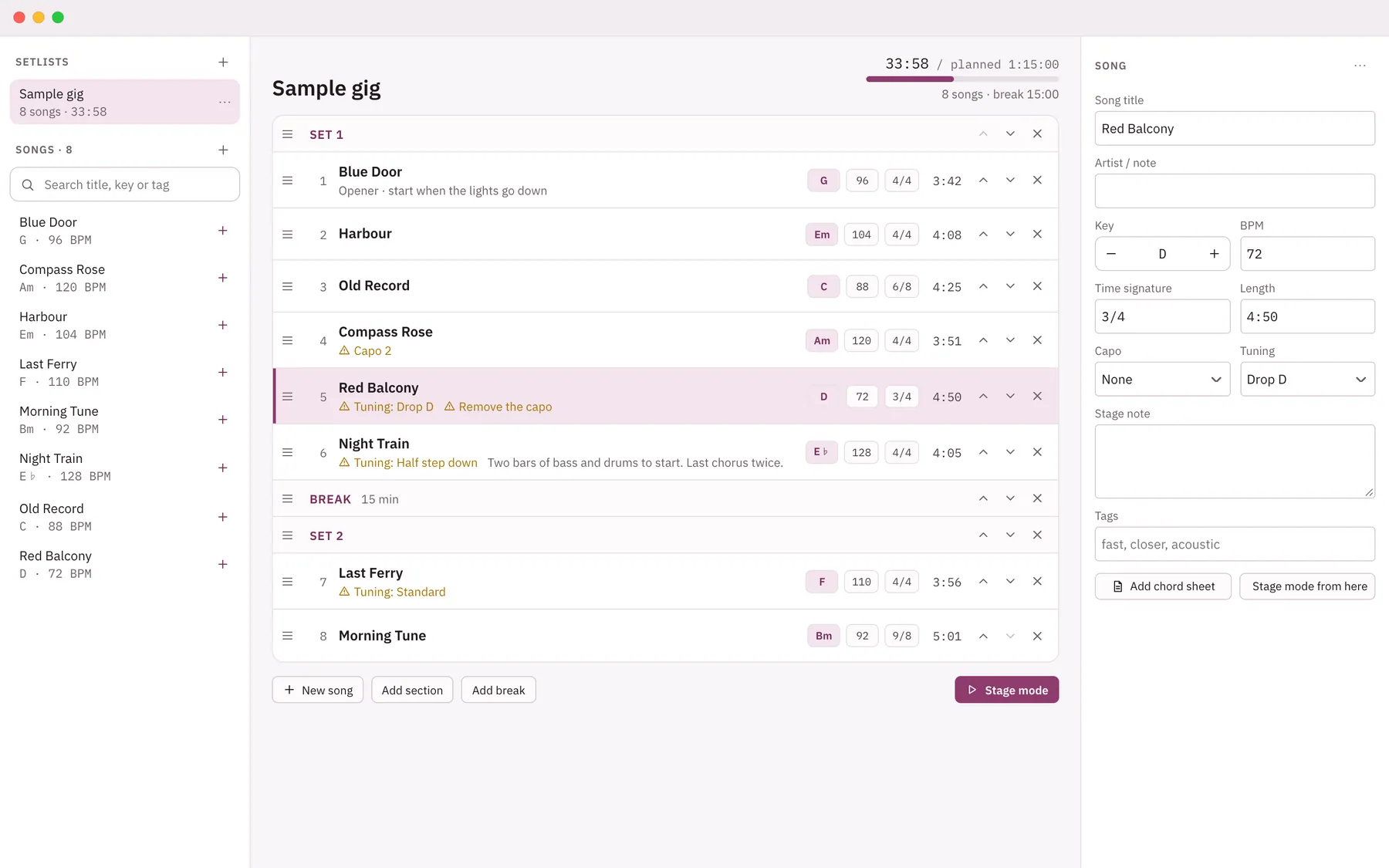This screenshot has width=1389, height=868.
Task: Add Last Ferry from library to setlist
Action: coord(222,372)
